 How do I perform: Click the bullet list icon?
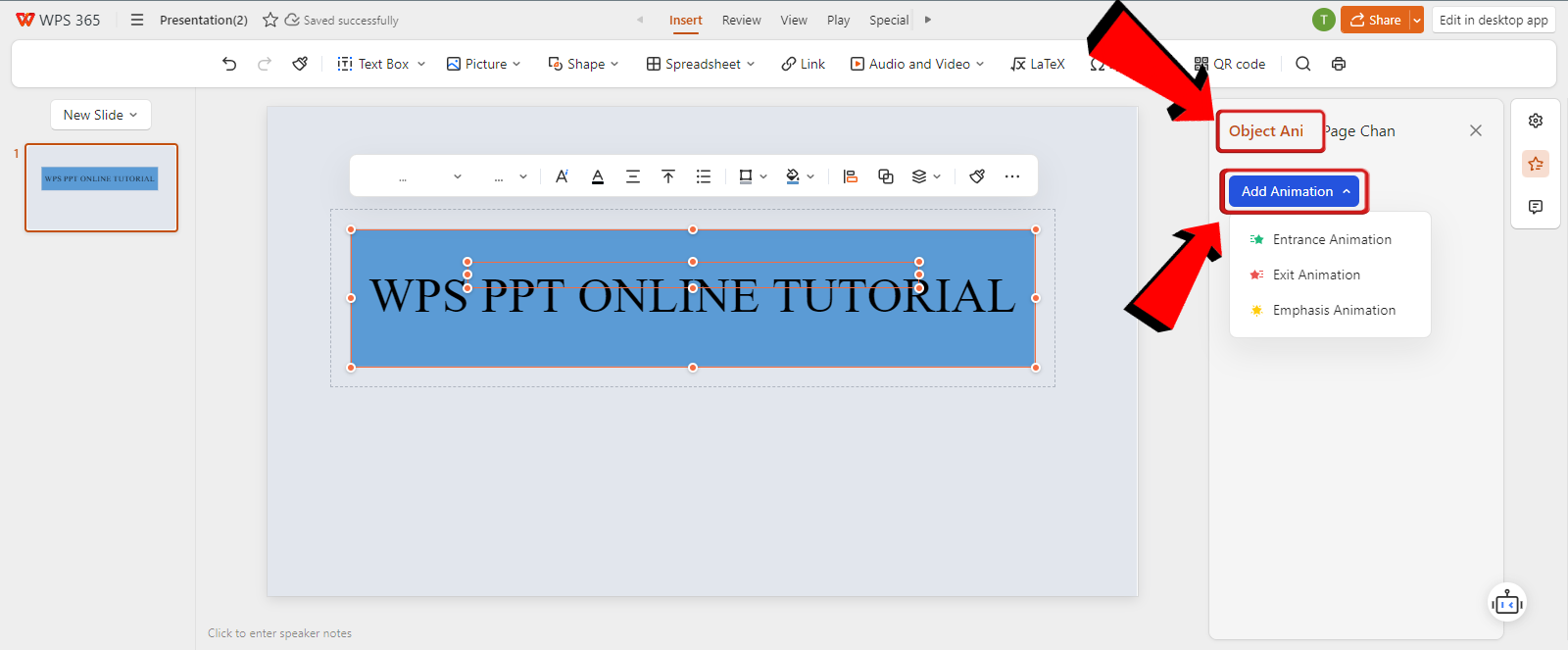coord(704,176)
